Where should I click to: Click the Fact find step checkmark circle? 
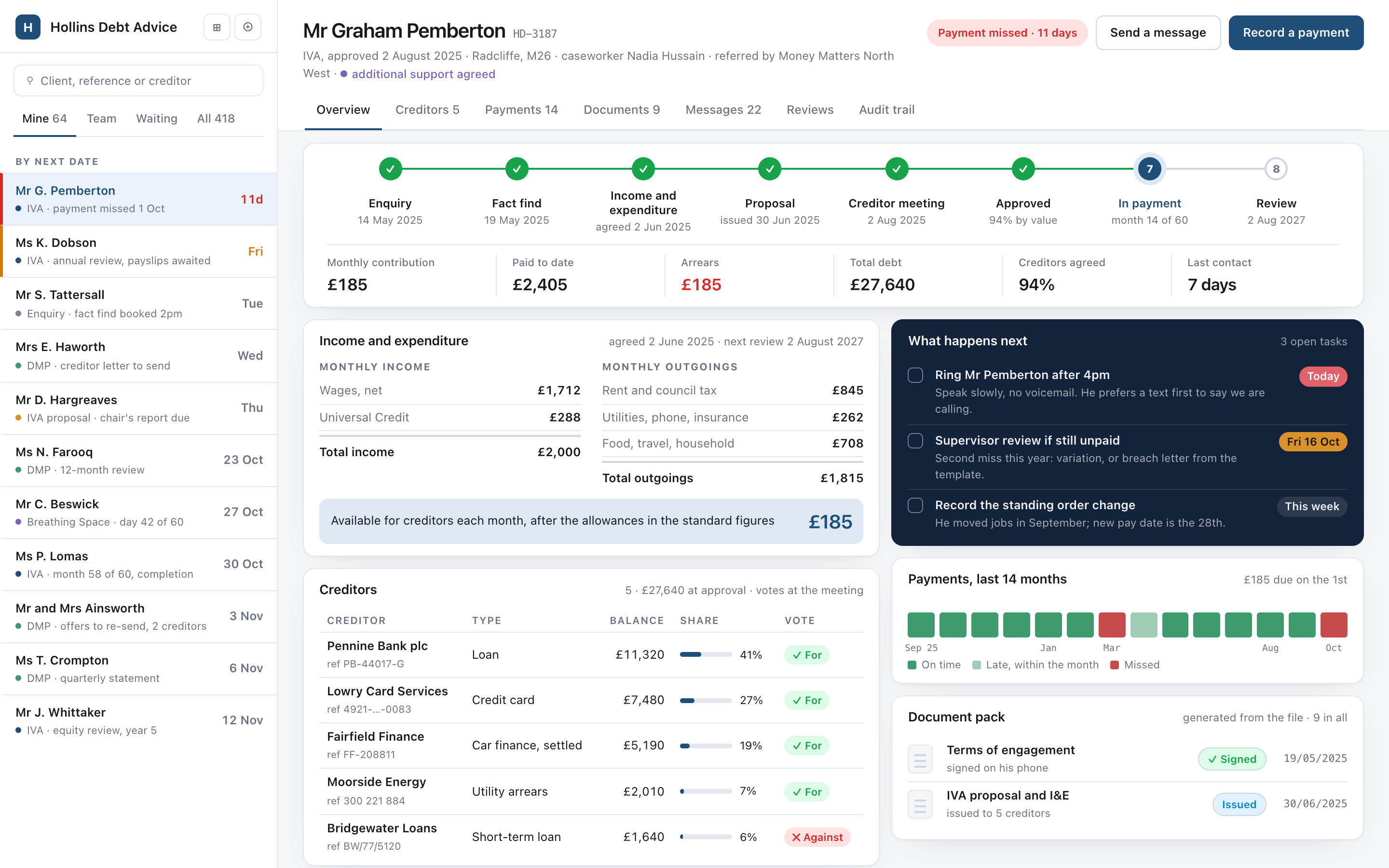(517, 169)
